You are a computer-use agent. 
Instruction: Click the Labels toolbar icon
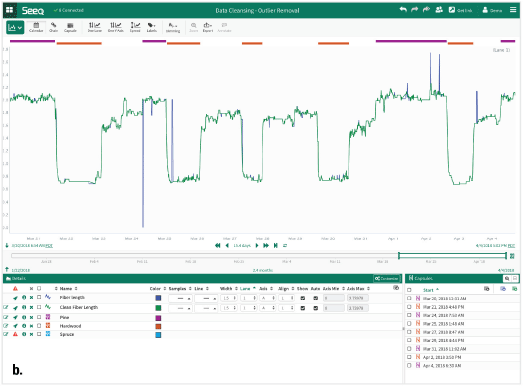click(x=151, y=27)
